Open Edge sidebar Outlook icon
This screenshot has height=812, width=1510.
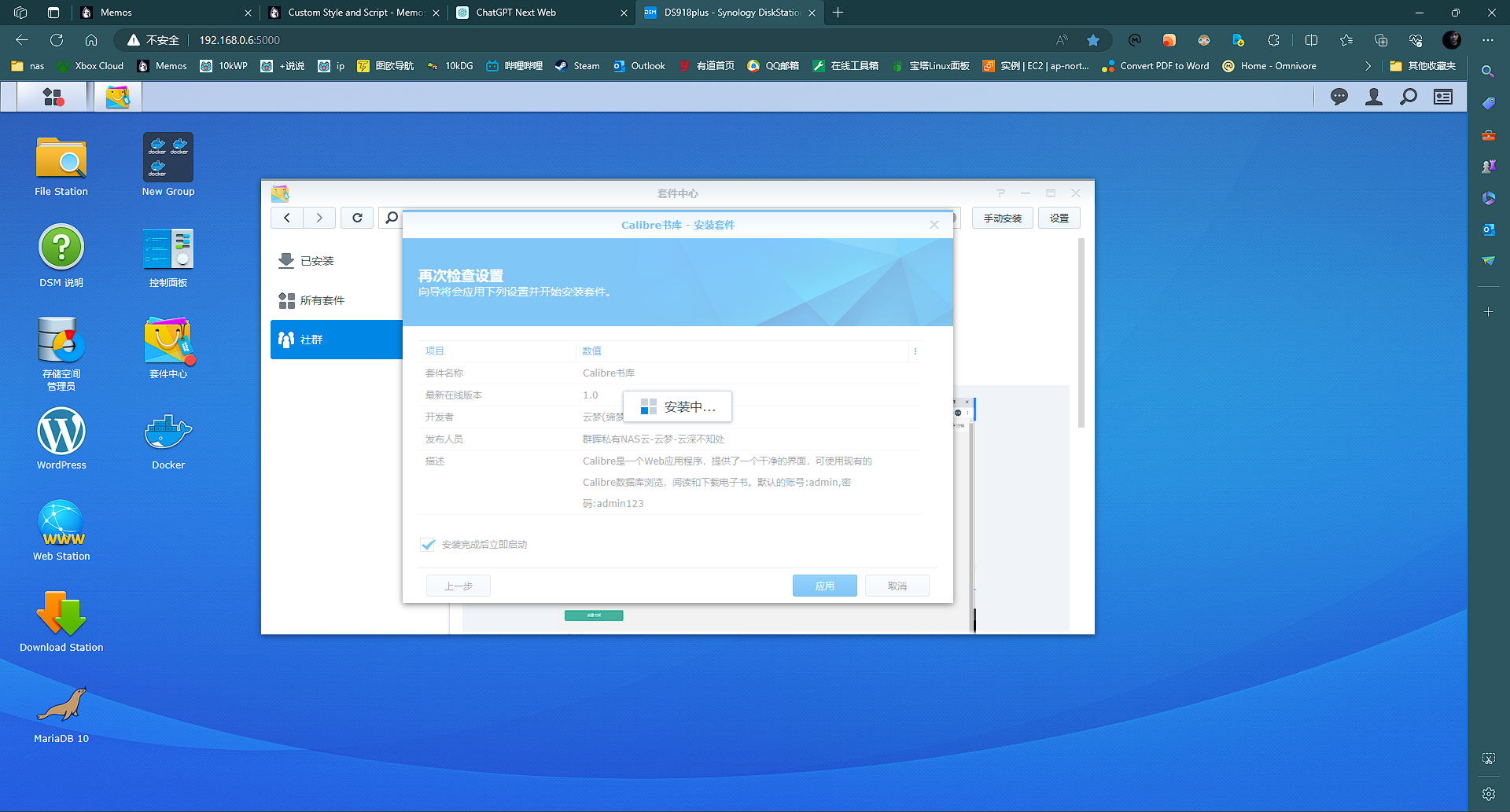pos(1488,229)
